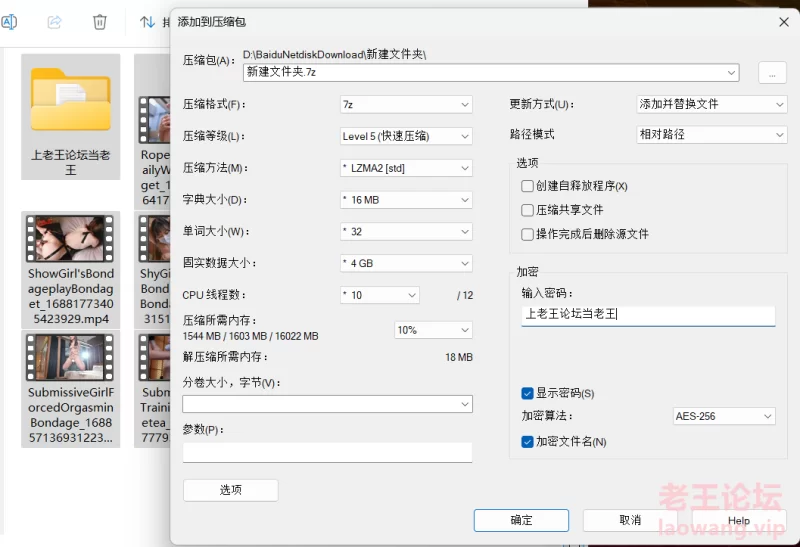The width and height of the screenshot is (800, 547).
Task: Uncheck the 显示密码 checkbox
Action: (x=527, y=393)
